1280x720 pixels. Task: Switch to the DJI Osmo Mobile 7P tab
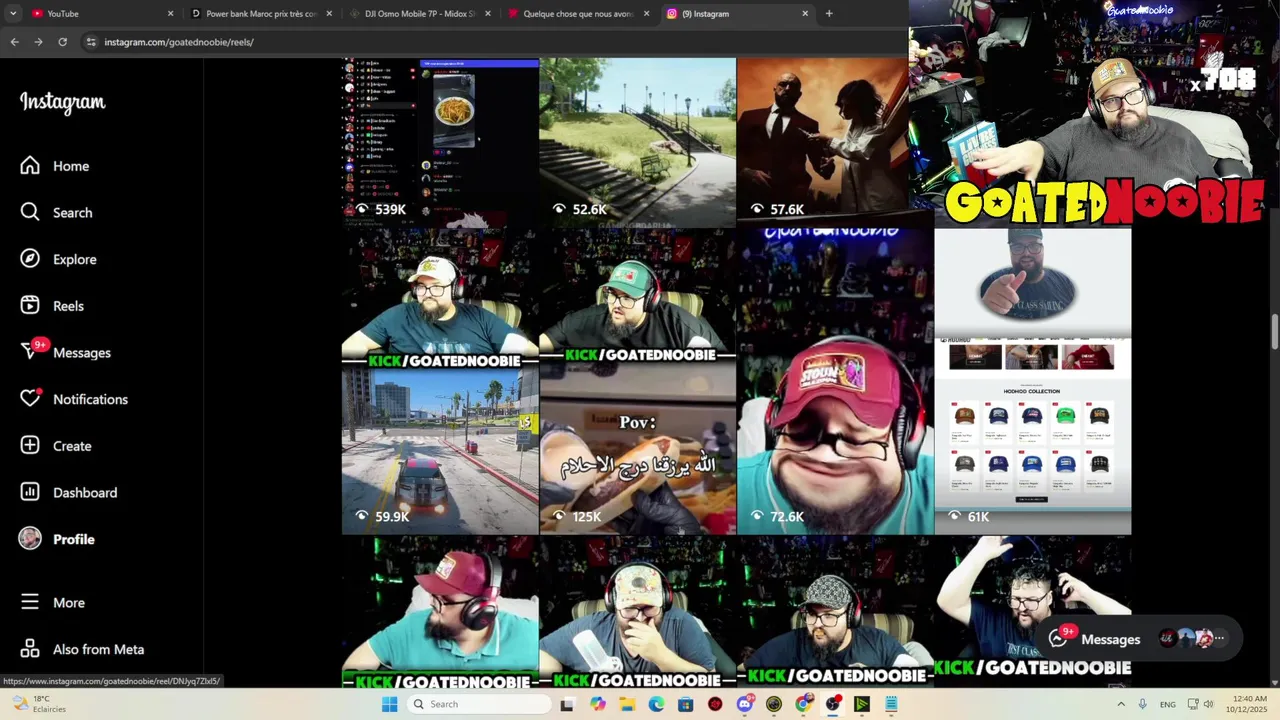coord(418,14)
